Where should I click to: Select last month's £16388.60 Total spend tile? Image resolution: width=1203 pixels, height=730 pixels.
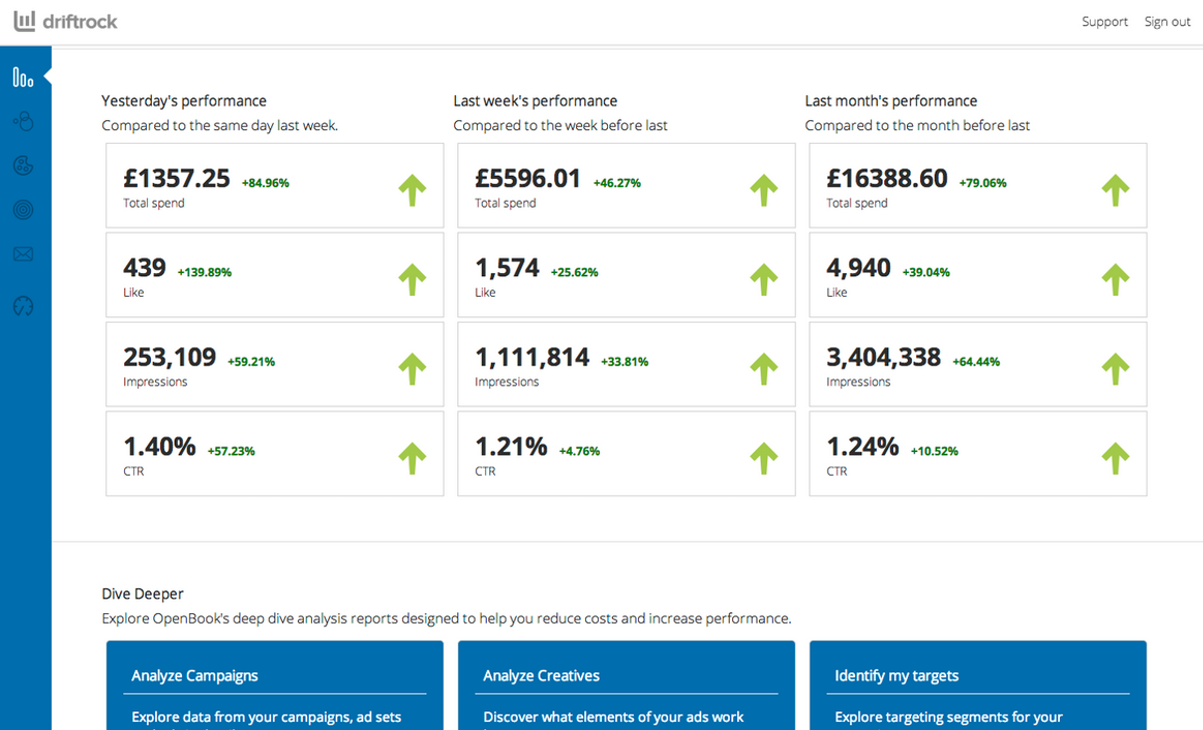pos(978,185)
